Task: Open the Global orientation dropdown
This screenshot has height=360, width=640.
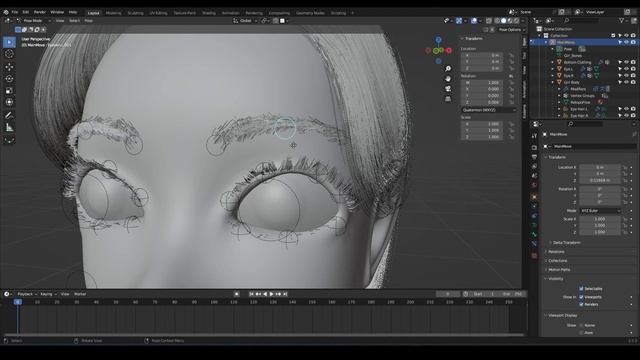Action: pyautogui.click(x=245, y=20)
